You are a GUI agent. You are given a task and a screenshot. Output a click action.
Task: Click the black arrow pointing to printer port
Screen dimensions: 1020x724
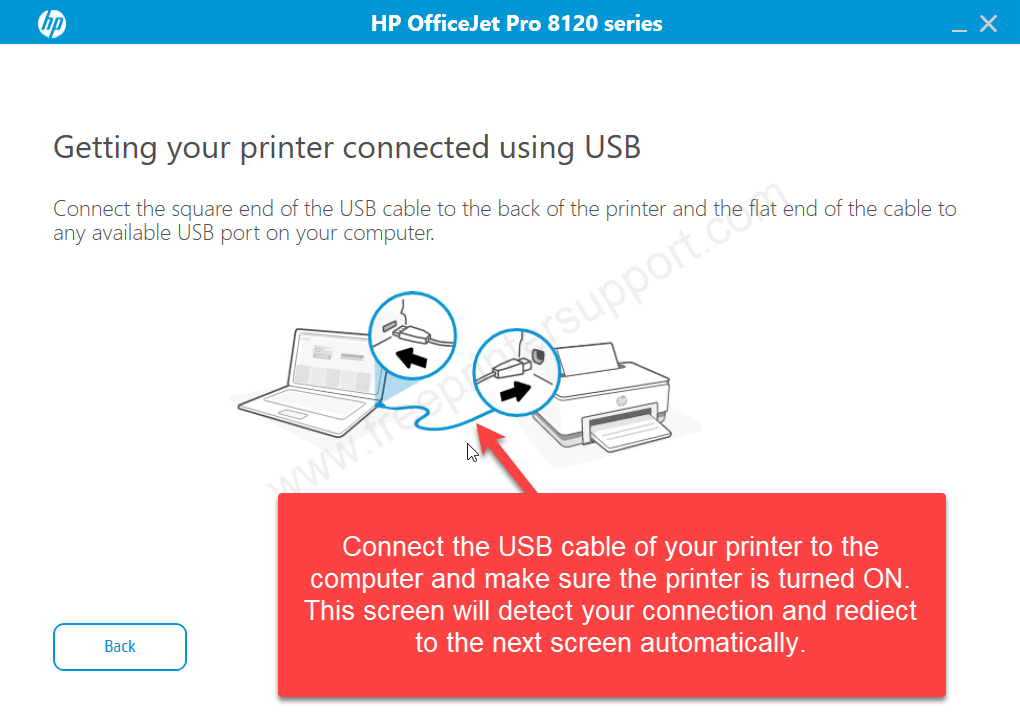point(515,392)
